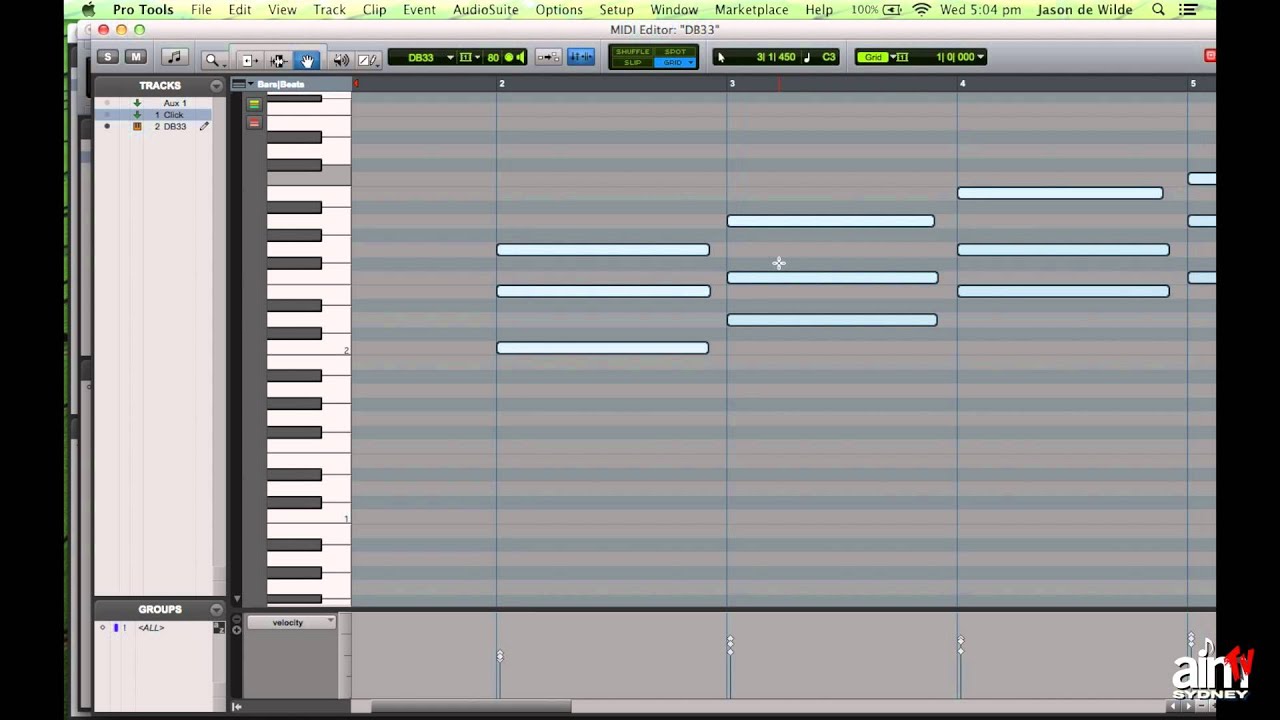Remove the velocity lane with minus button

(x=237, y=619)
